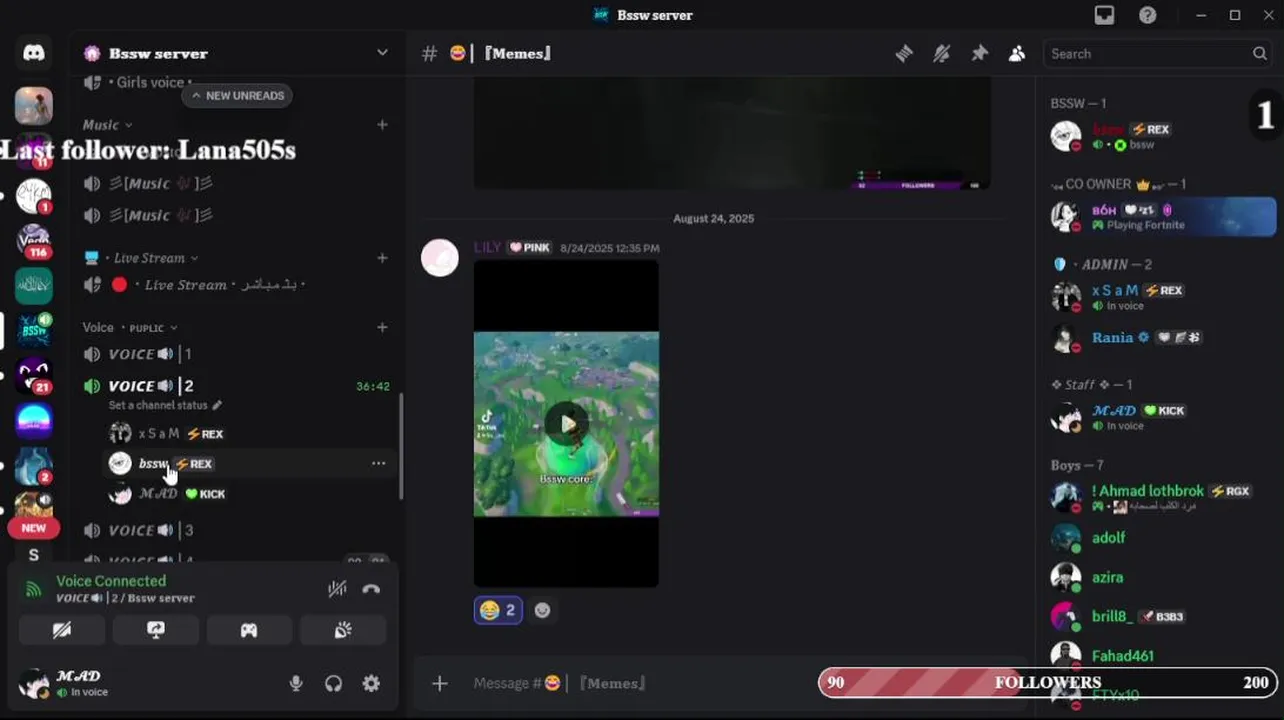Screen dimensions: 1284x720
Task: Open BÓH member in CO OWNER list
Action: 1162,217
